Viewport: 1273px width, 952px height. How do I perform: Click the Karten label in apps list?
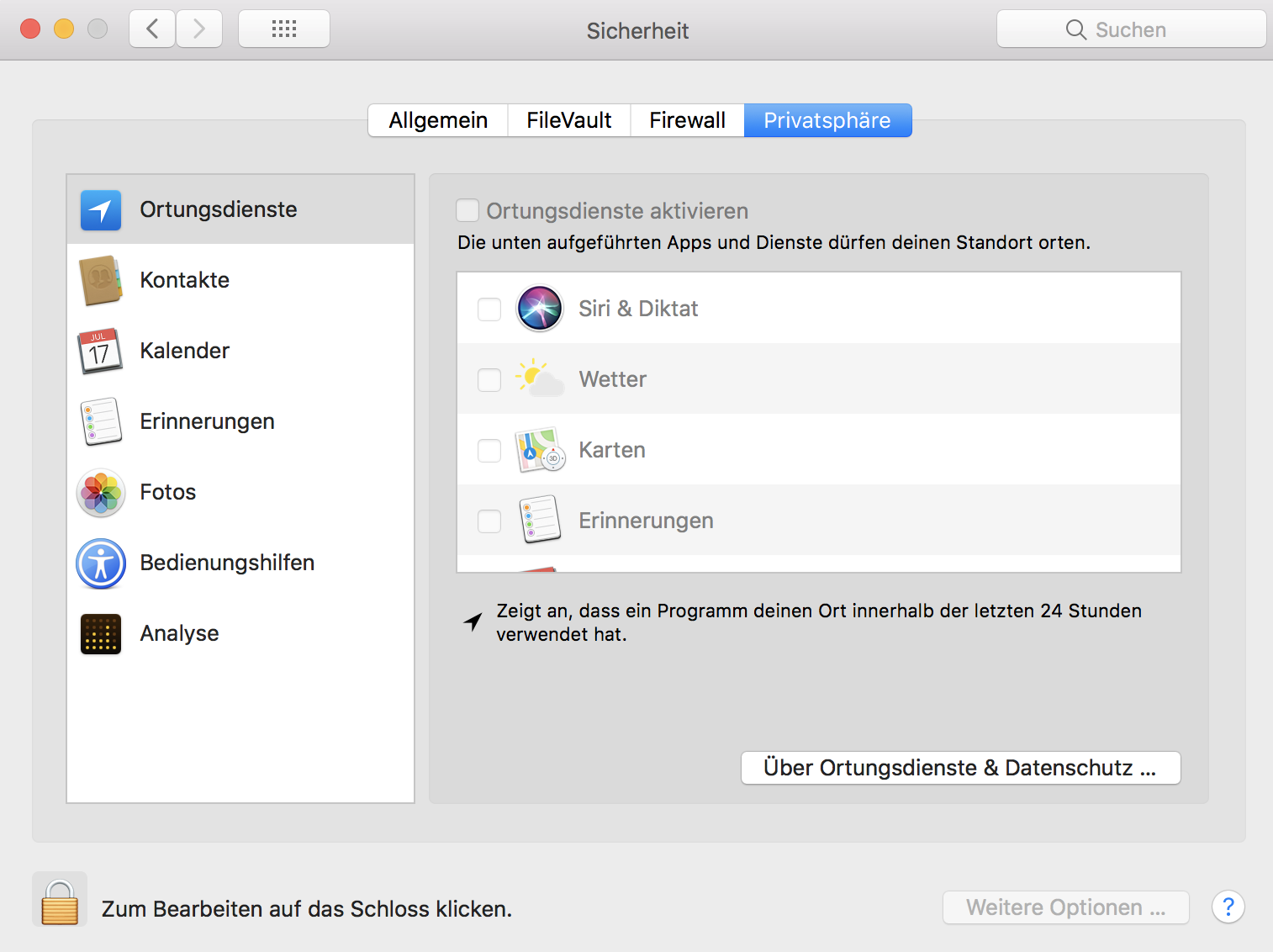(612, 450)
